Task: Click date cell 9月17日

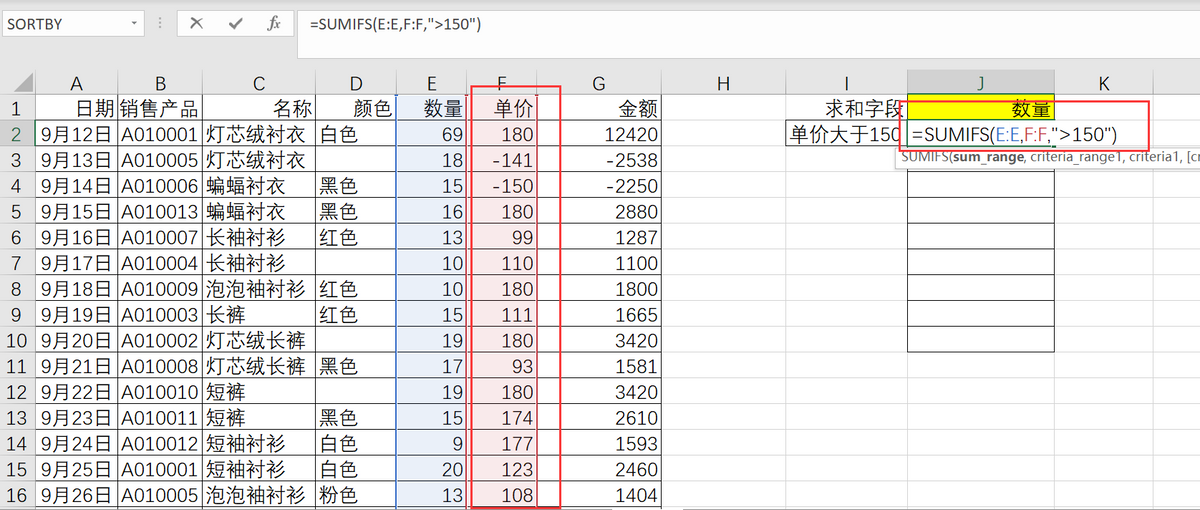Action: click(76, 263)
